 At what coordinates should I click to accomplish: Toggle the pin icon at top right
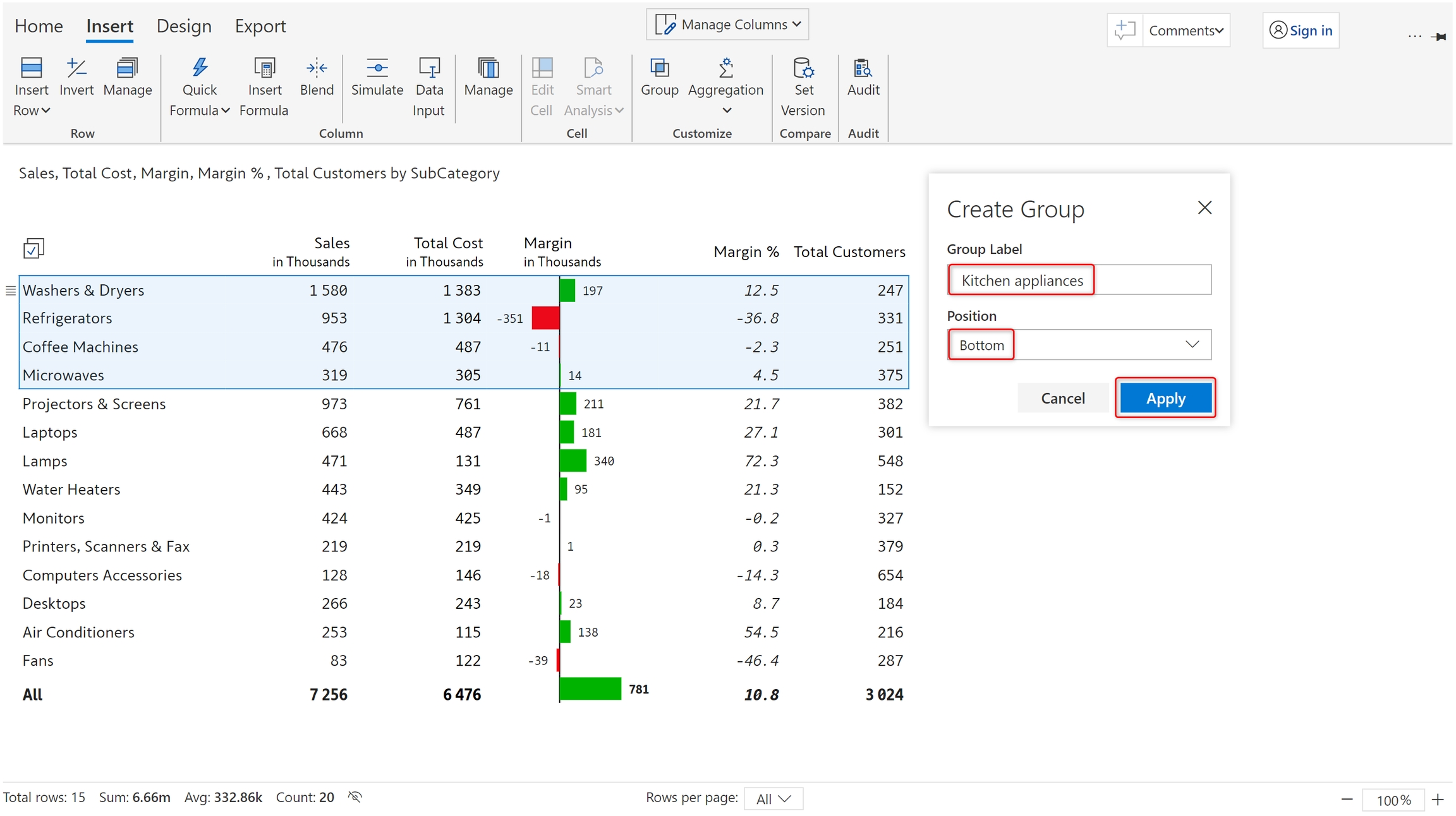[1440, 37]
